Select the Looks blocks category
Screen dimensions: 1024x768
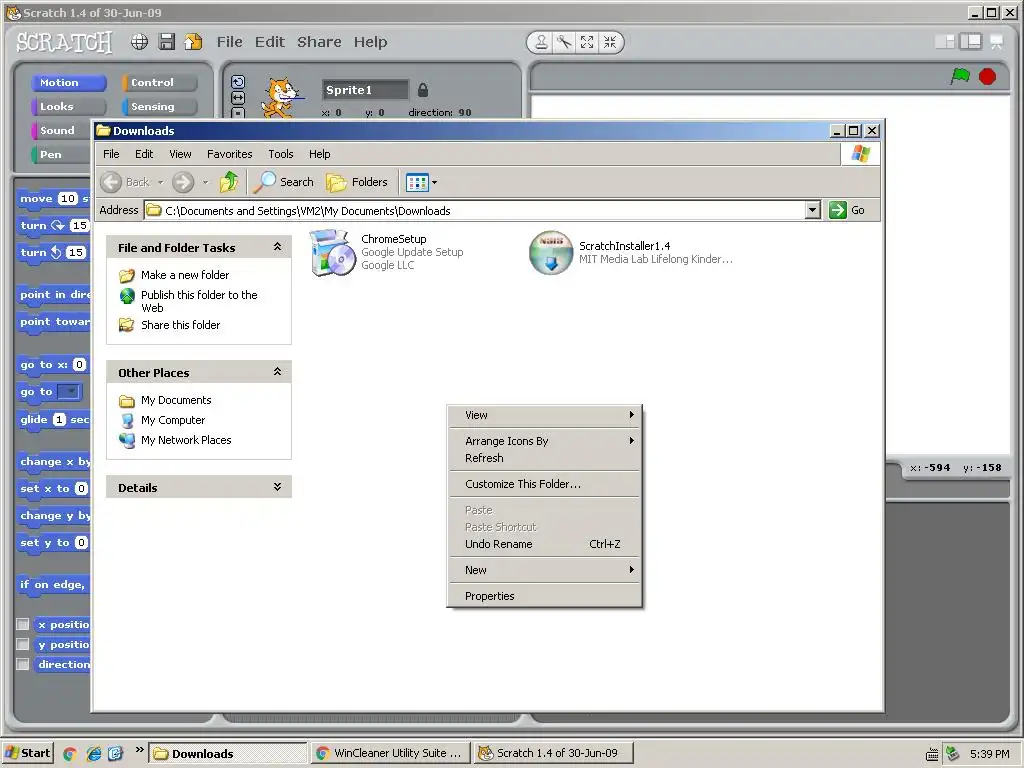(69, 106)
